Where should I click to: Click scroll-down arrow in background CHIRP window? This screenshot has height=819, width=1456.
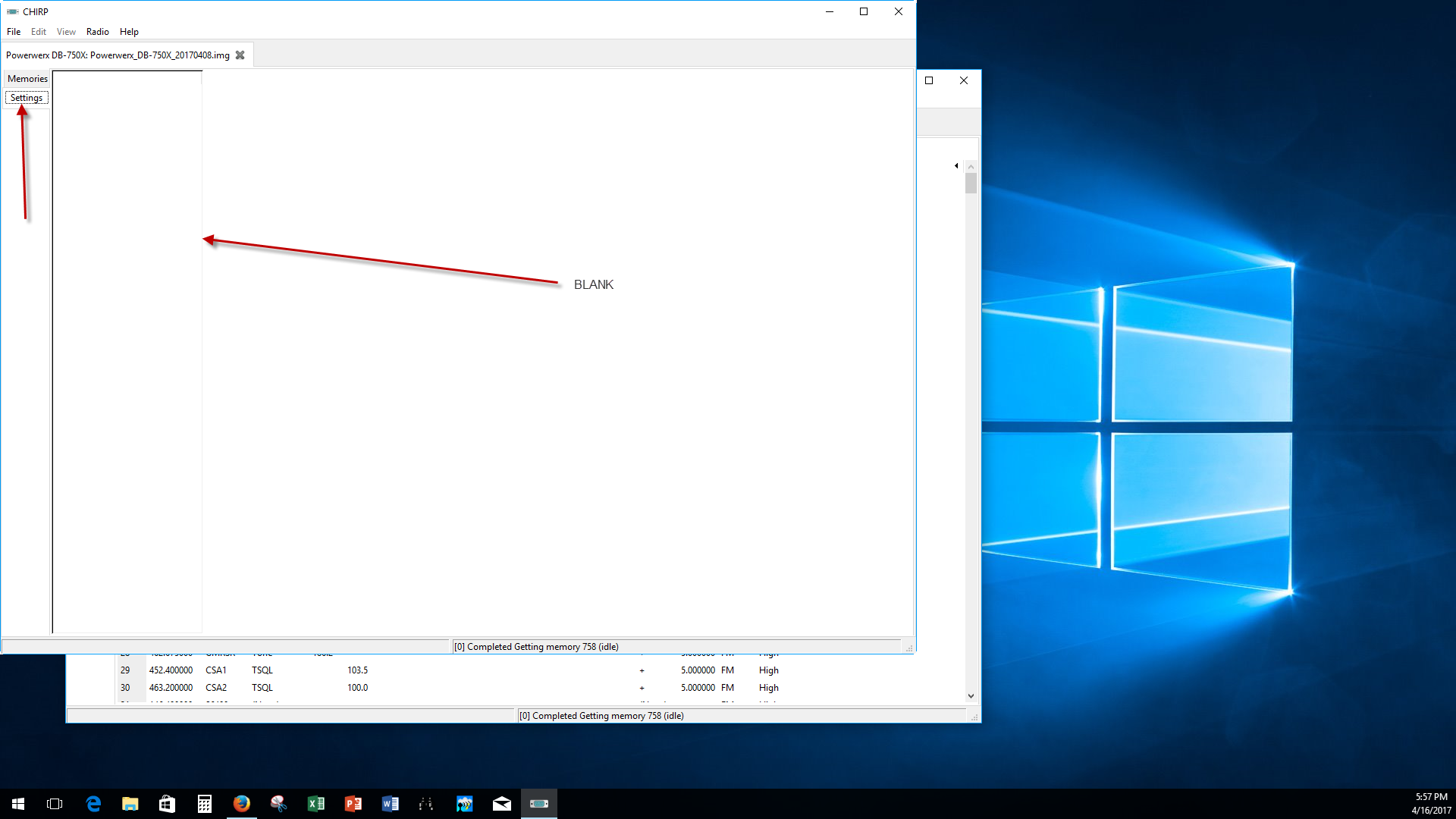click(x=971, y=696)
